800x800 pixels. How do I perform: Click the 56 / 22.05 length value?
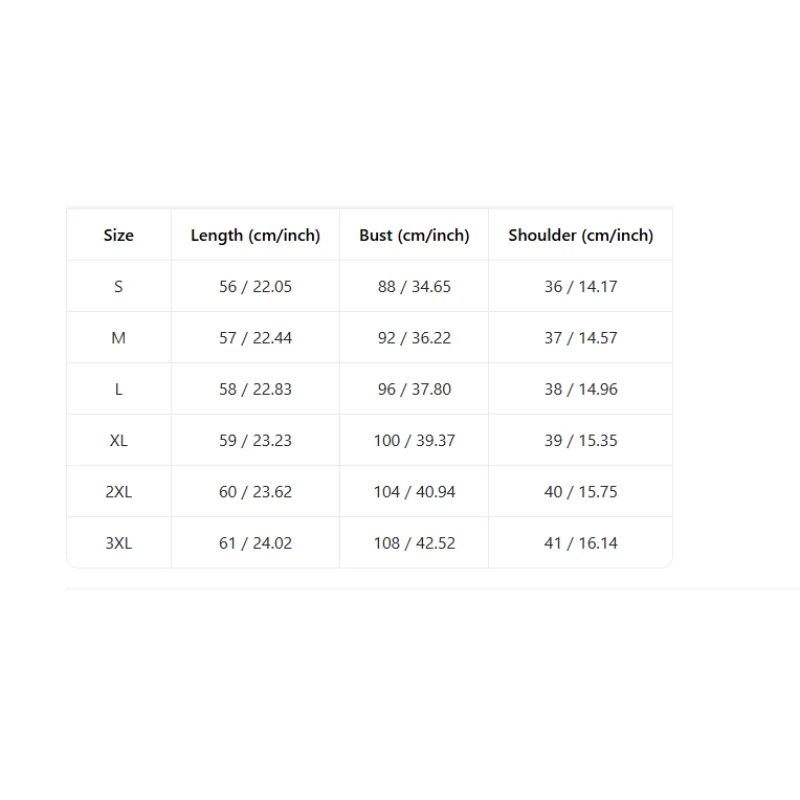click(x=255, y=287)
